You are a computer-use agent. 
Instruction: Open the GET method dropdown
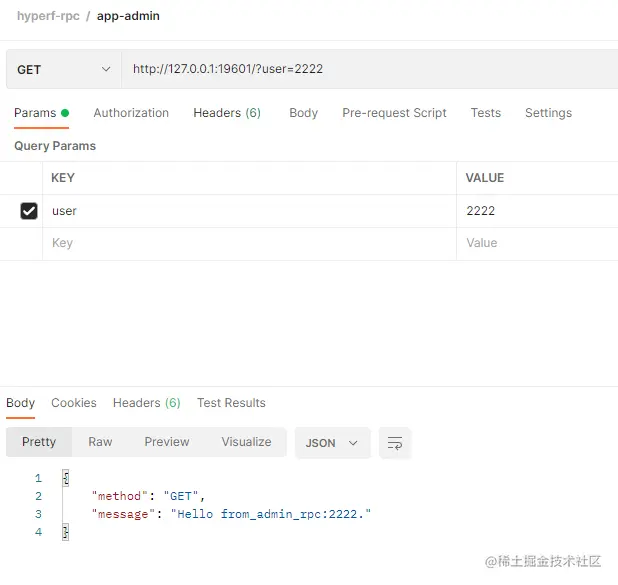click(63, 69)
